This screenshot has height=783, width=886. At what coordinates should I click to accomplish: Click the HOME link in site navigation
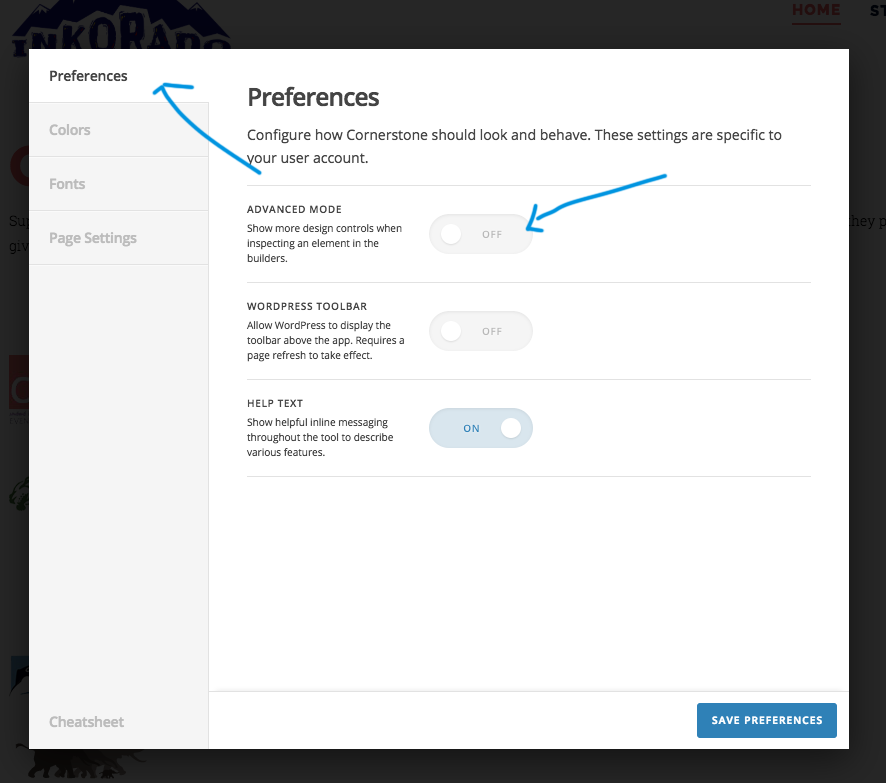point(816,10)
